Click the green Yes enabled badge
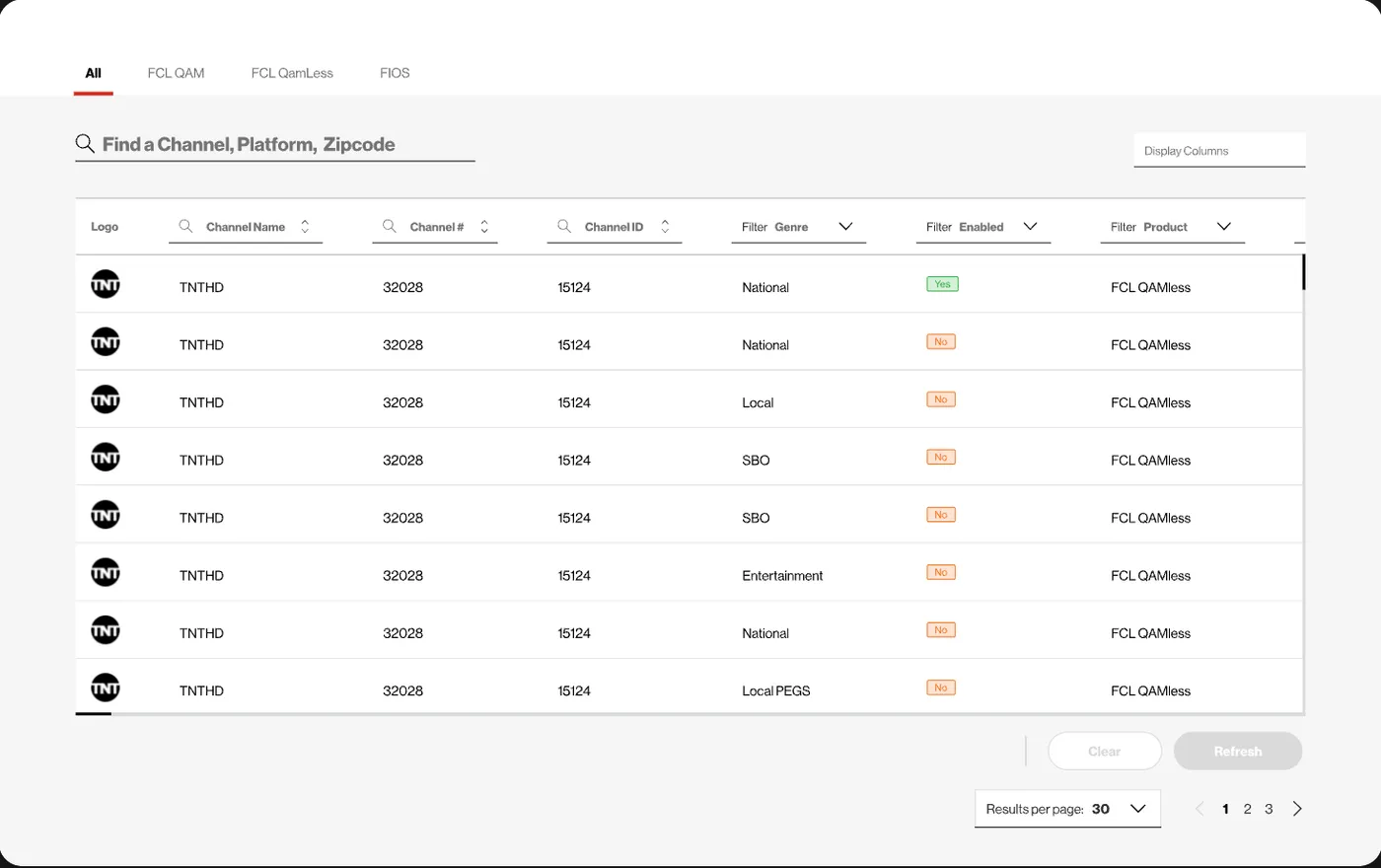 click(942, 284)
